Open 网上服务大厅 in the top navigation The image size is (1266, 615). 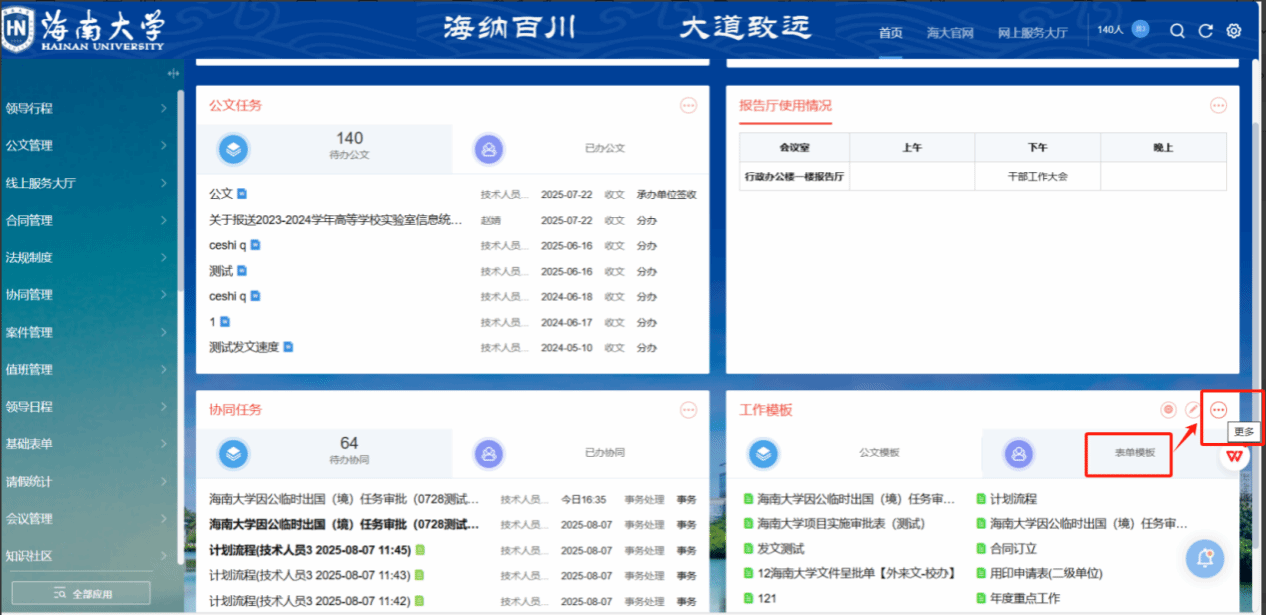coord(1032,33)
